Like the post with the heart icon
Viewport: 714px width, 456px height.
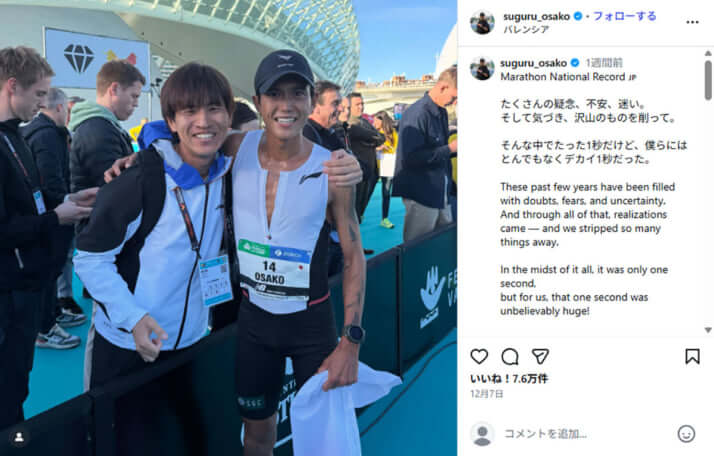pos(479,356)
